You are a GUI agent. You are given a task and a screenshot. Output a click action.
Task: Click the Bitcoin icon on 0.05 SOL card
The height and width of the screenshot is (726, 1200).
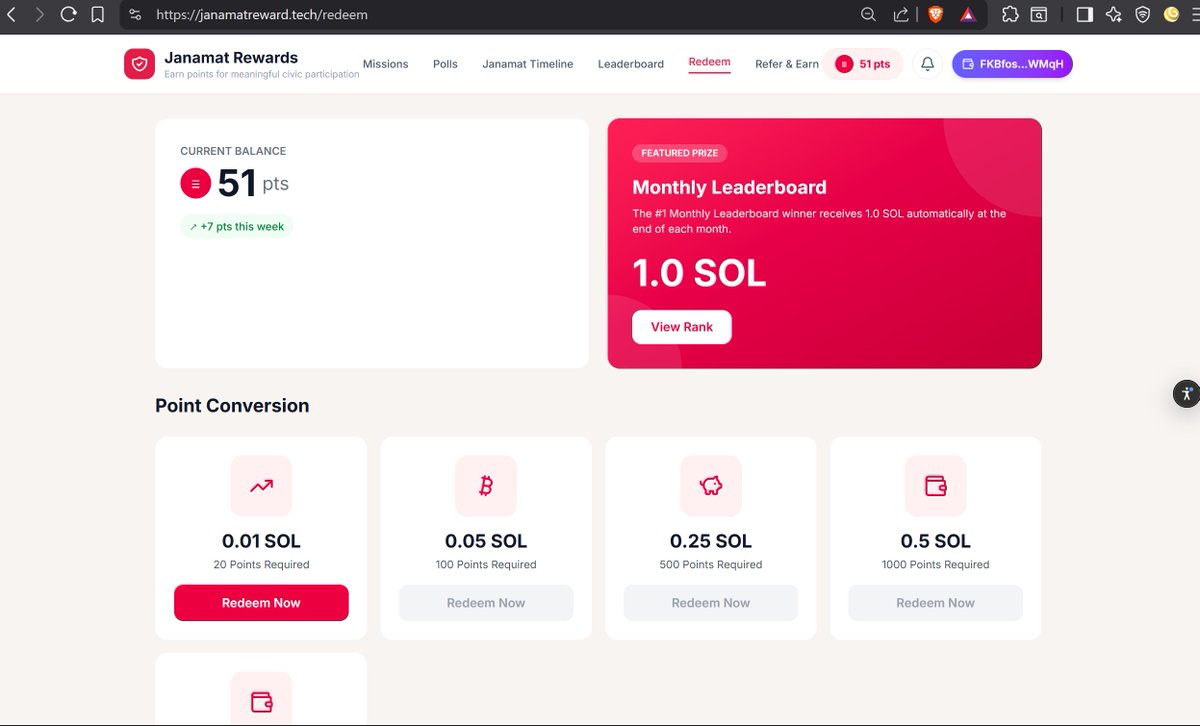(486, 486)
